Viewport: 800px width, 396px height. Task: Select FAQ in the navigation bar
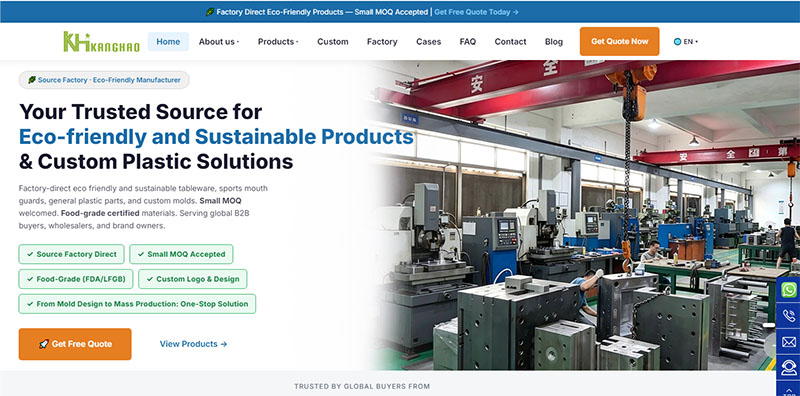468,42
